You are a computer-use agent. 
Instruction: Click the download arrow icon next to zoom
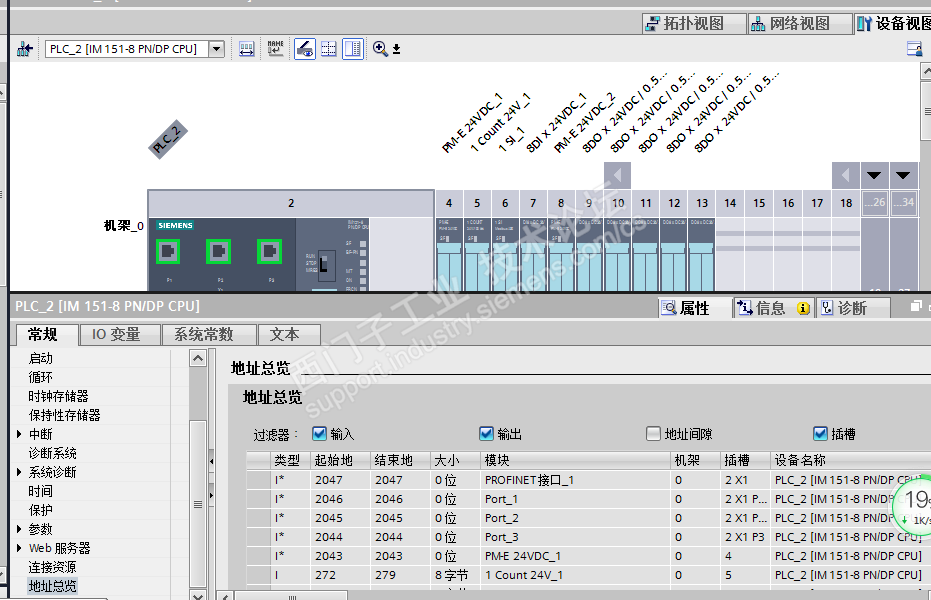pos(397,49)
